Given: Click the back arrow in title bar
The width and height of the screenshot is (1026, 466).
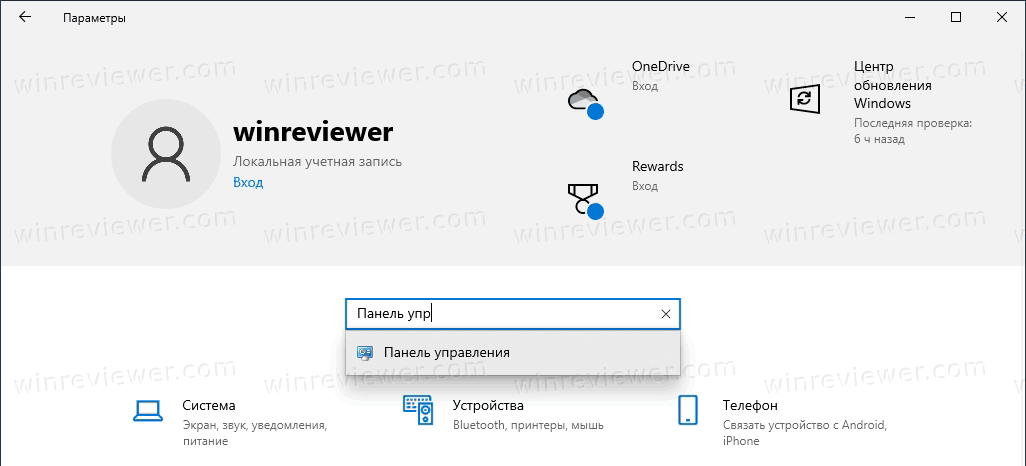Looking at the screenshot, I should [x=25, y=18].
